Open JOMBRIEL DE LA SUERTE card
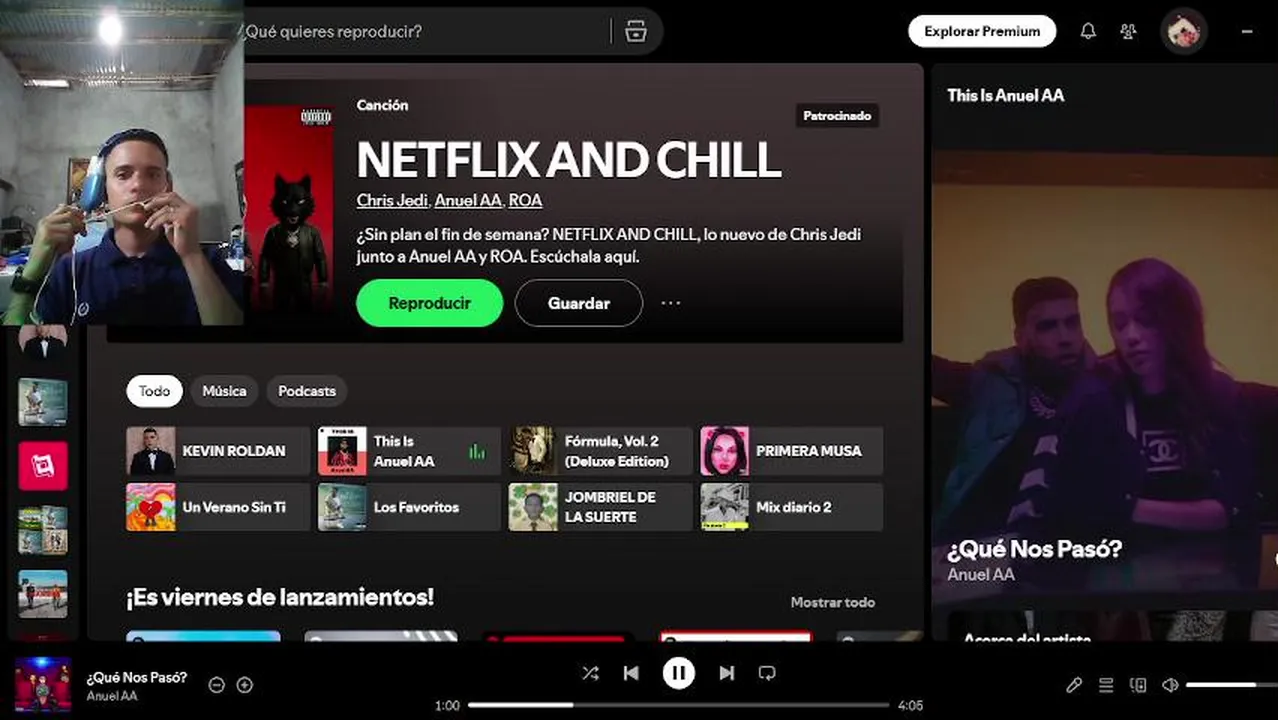This screenshot has height=720, width=1278. pyautogui.click(x=600, y=507)
